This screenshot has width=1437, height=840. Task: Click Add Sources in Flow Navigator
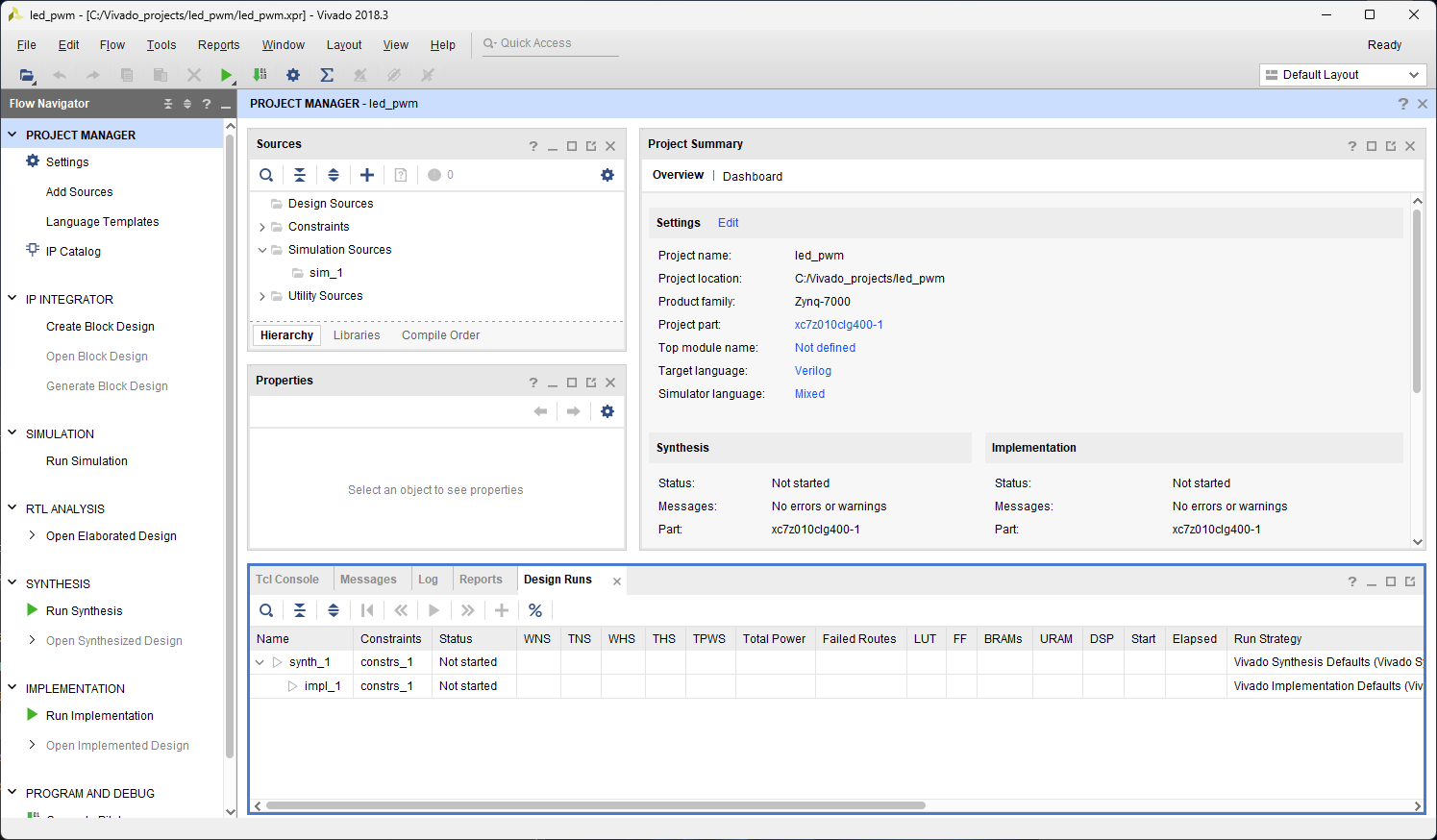[79, 192]
